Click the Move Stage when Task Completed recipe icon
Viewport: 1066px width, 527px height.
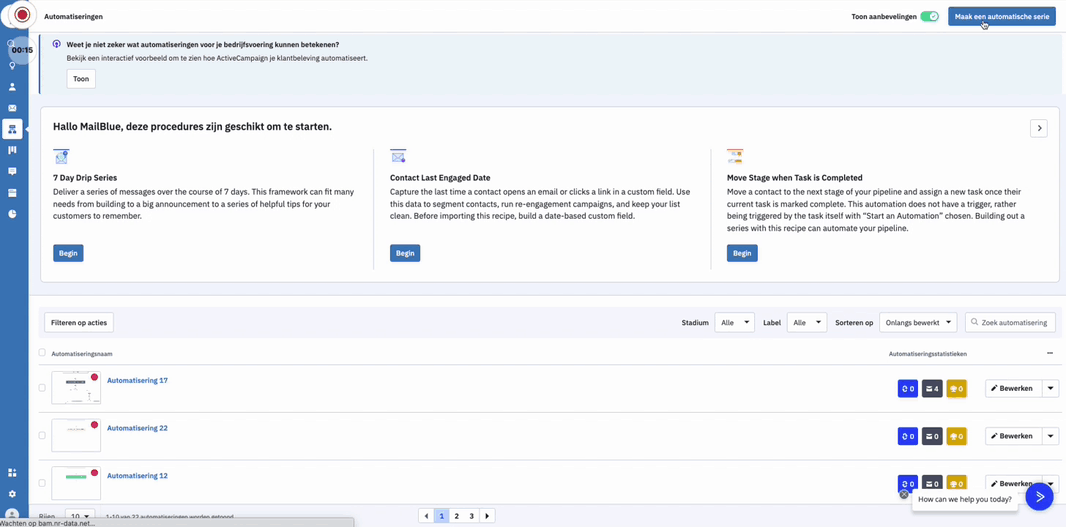tap(735, 157)
